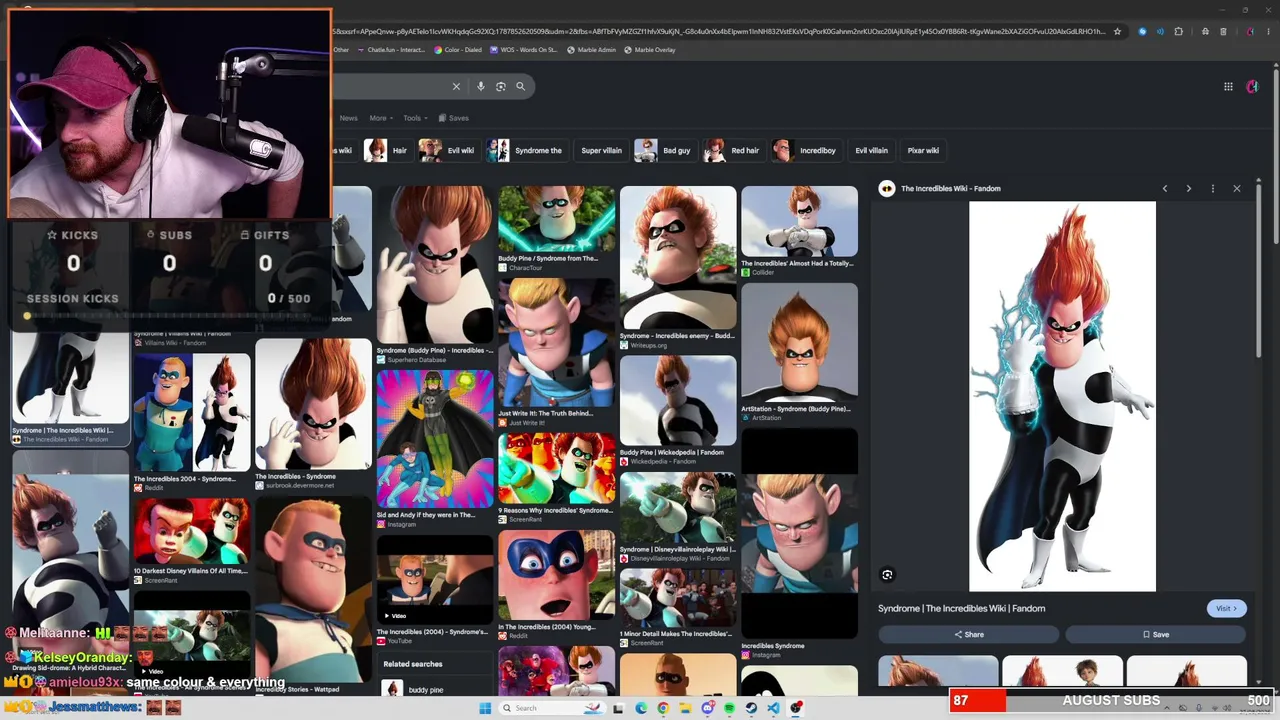This screenshot has height=720, width=1280.
Task: Open 'In The Incredibles (2004) Young' Reddit thumbnail
Action: tap(557, 575)
